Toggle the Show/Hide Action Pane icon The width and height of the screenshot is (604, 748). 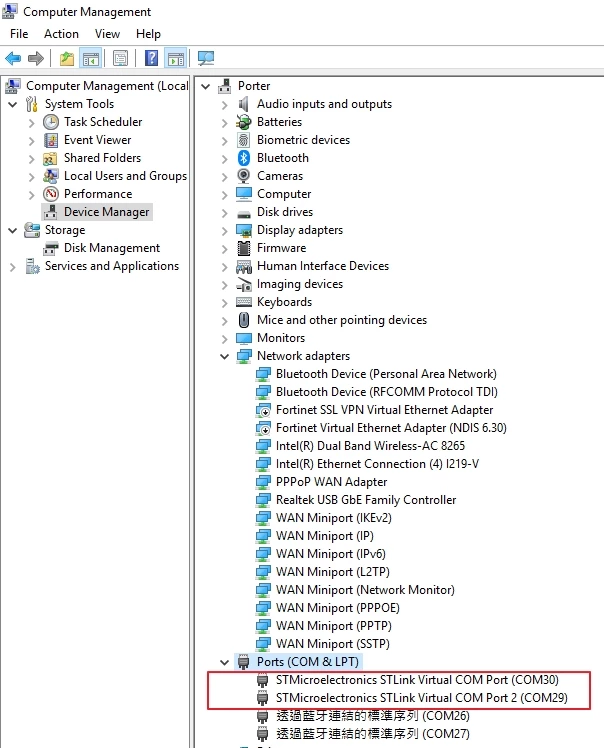[x=175, y=59]
